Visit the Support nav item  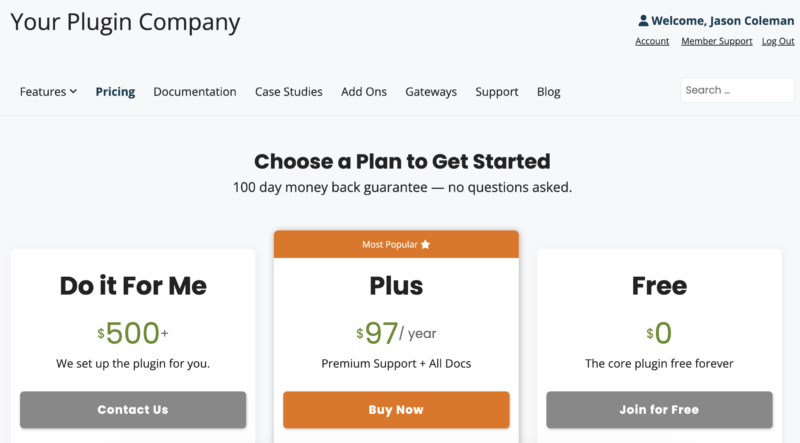click(x=497, y=91)
